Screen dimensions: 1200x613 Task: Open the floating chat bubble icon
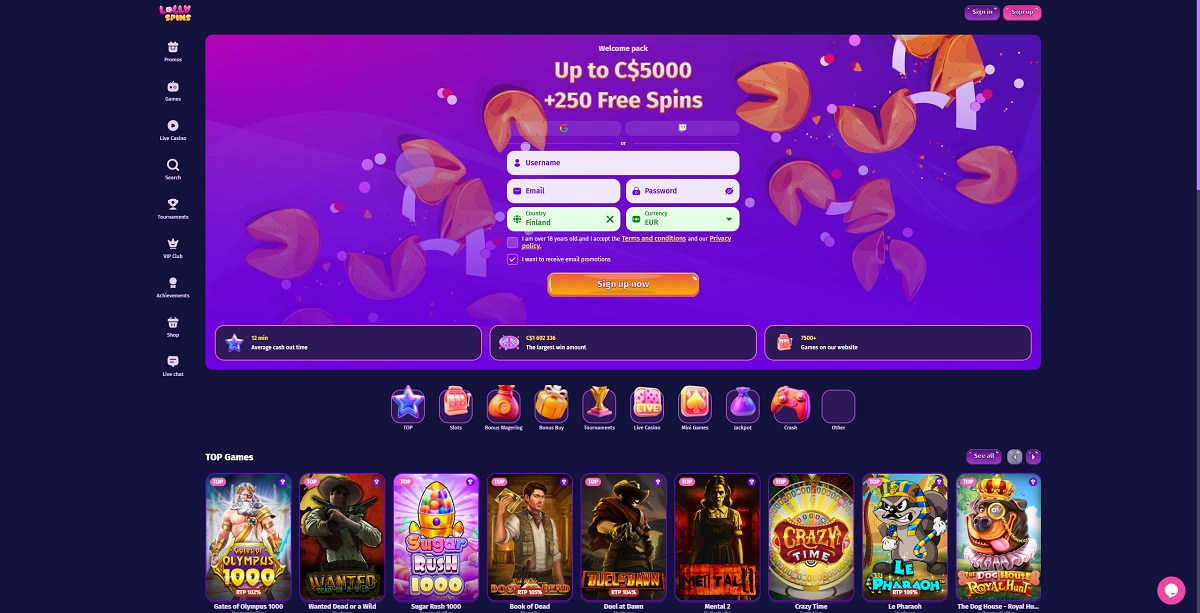[1170, 590]
